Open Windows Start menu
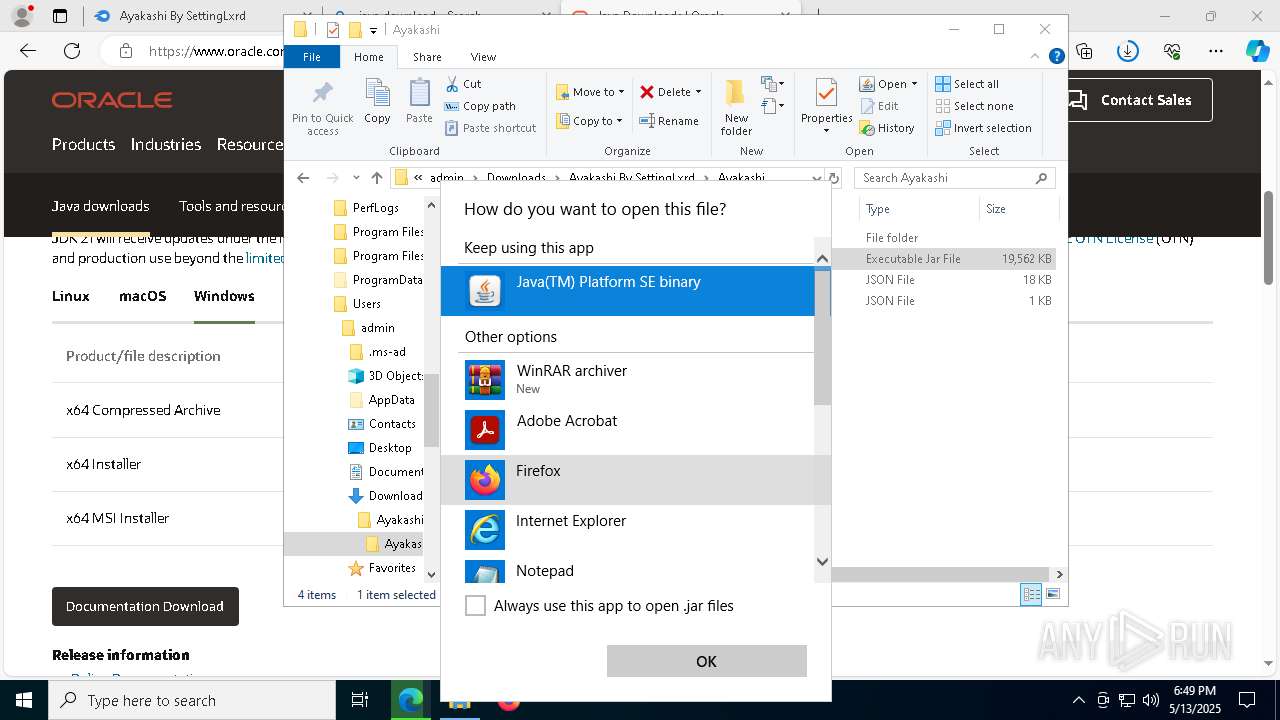1280x720 pixels. 24,700
